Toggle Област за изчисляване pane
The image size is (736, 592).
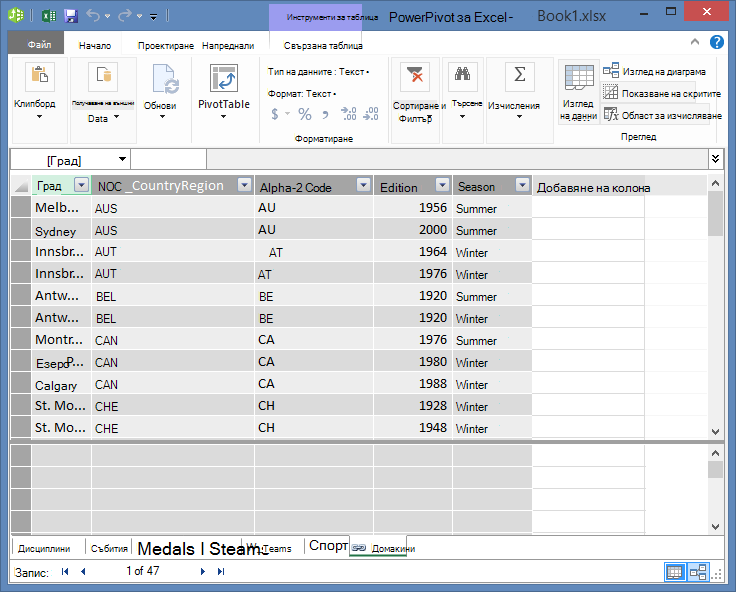662,115
